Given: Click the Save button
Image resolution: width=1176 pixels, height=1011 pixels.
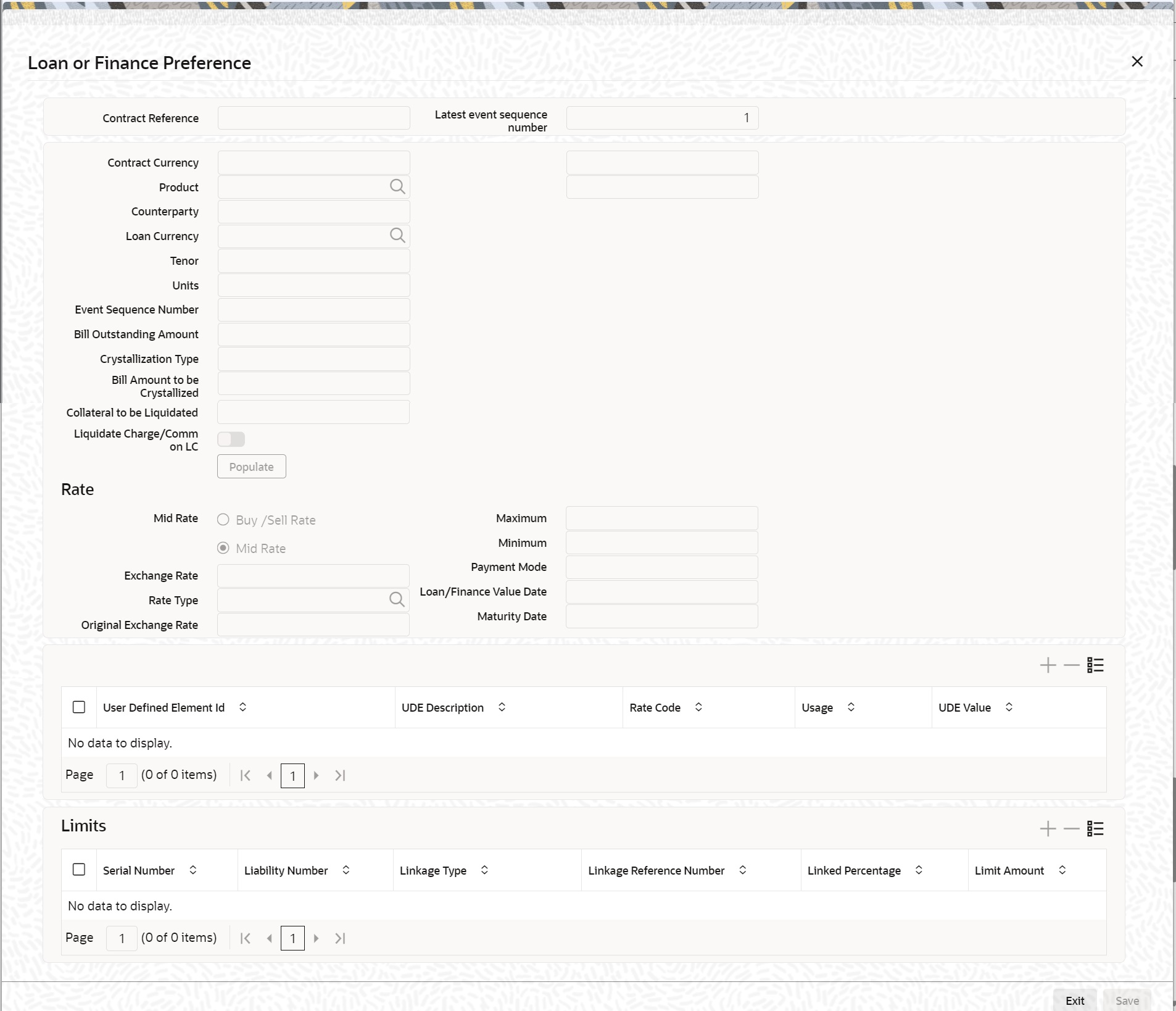Looking at the screenshot, I should click(1127, 1001).
